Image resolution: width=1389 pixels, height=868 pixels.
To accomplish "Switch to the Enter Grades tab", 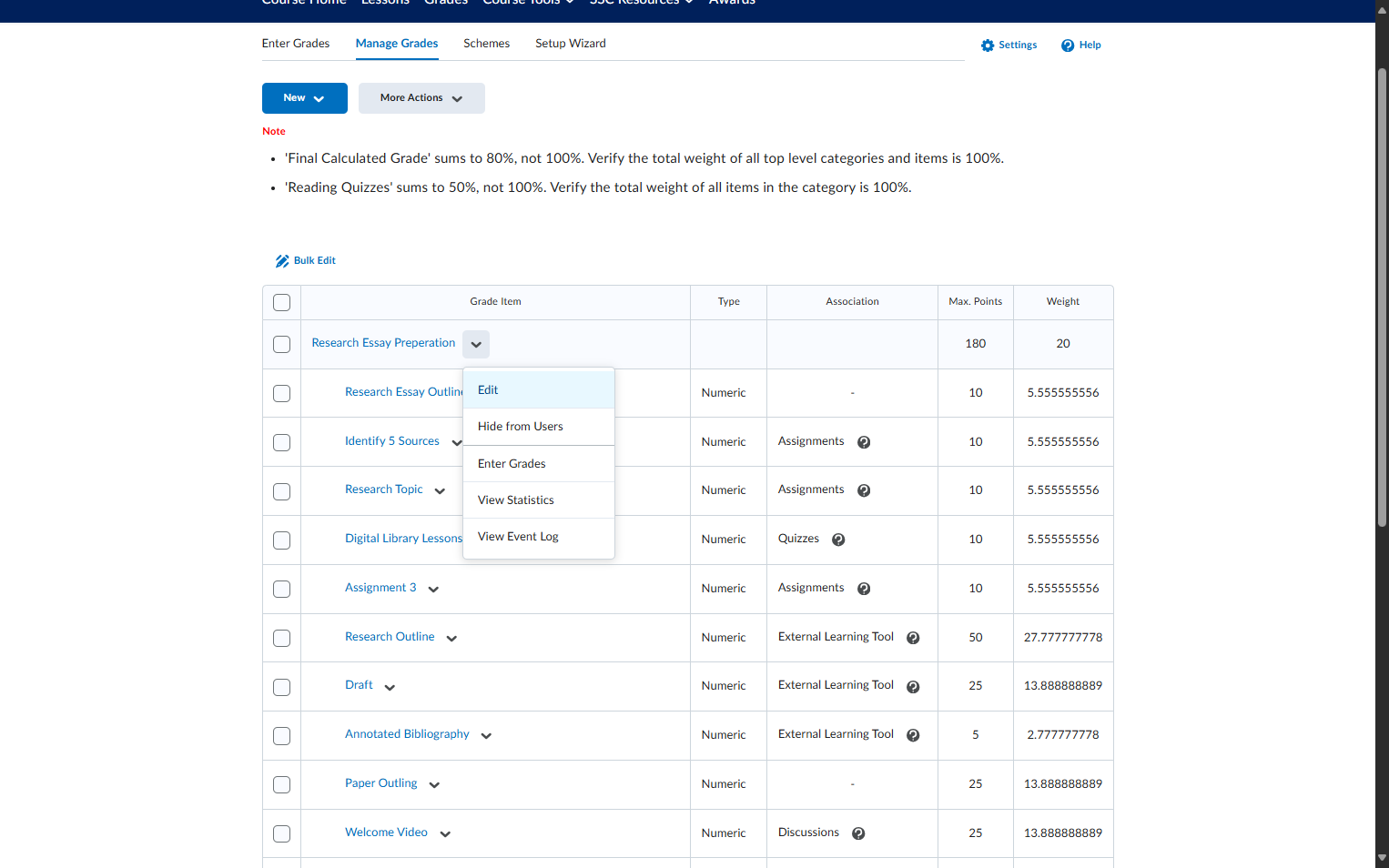I will [296, 44].
